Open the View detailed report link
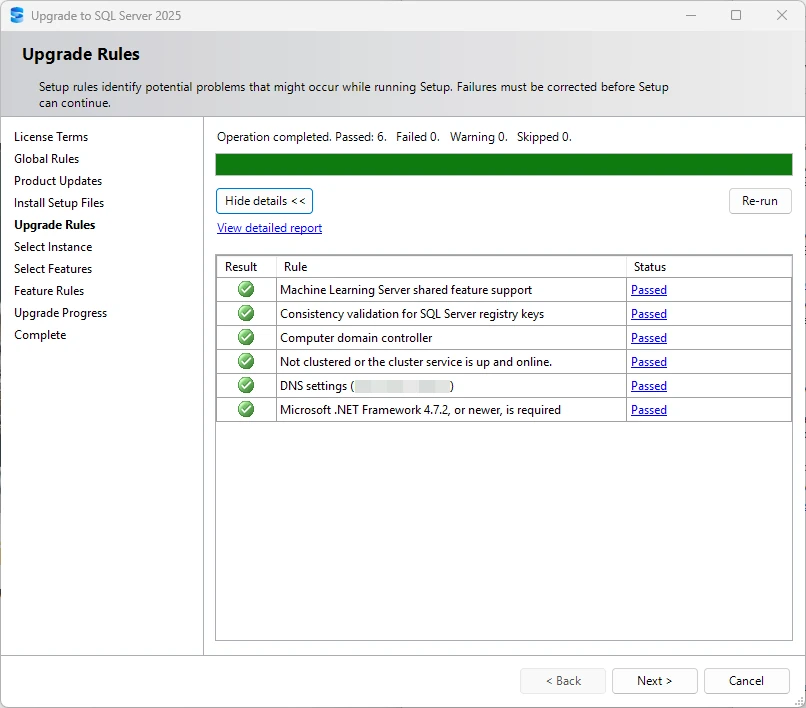The image size is (806, 708). coord(269,228)
